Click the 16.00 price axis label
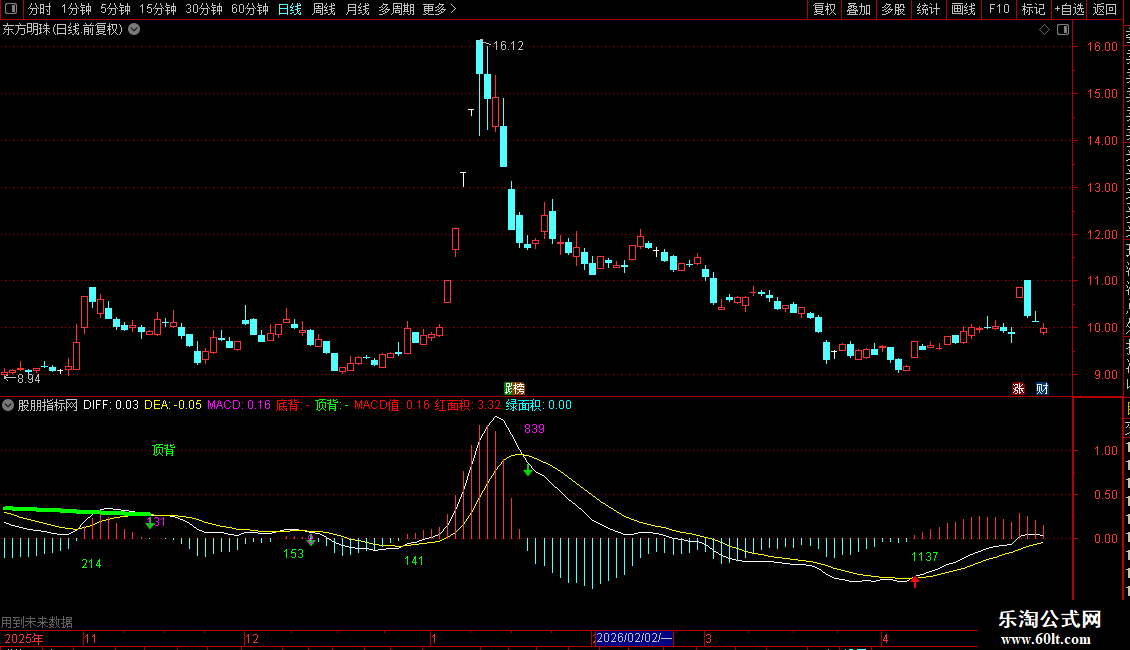 coord(1103,46)
